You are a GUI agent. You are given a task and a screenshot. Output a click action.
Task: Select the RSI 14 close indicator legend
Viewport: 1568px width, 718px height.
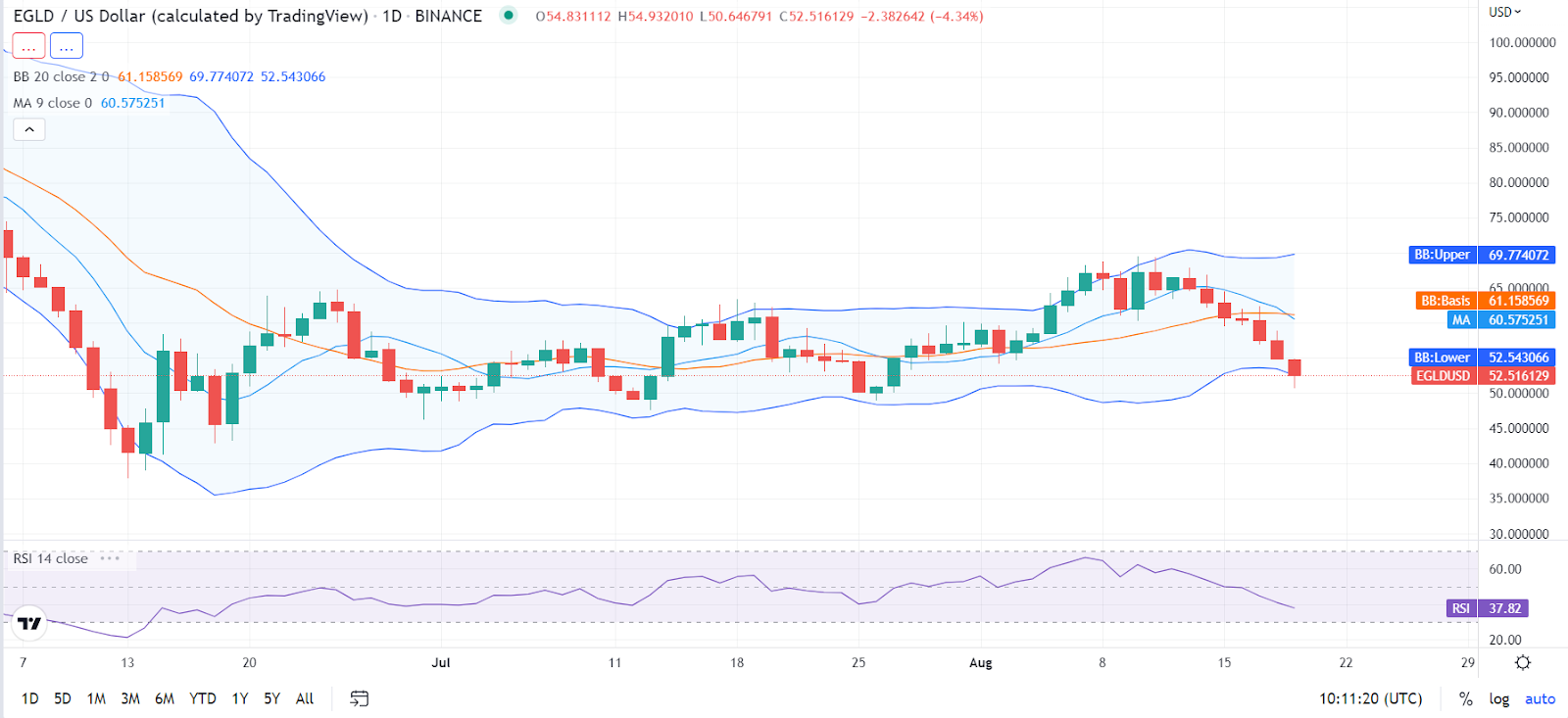tap(51, 558)
